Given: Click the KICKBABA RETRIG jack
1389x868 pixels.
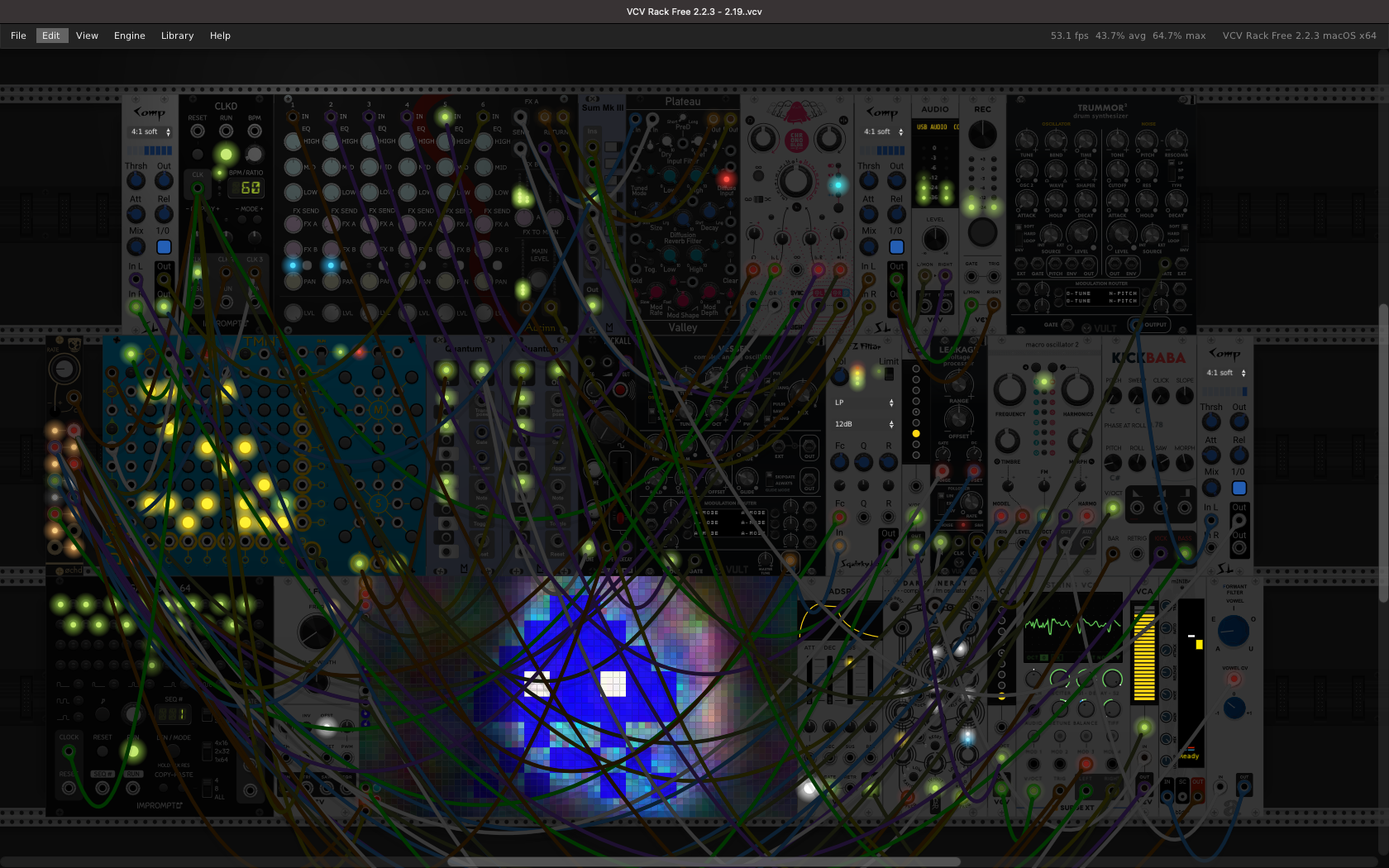Looking at the screenshot, I should [1137, 552].
